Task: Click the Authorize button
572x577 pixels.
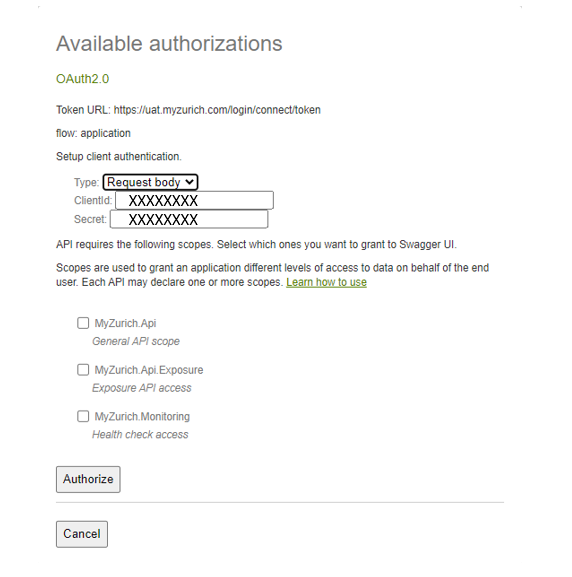Action: tap(88, 479)
